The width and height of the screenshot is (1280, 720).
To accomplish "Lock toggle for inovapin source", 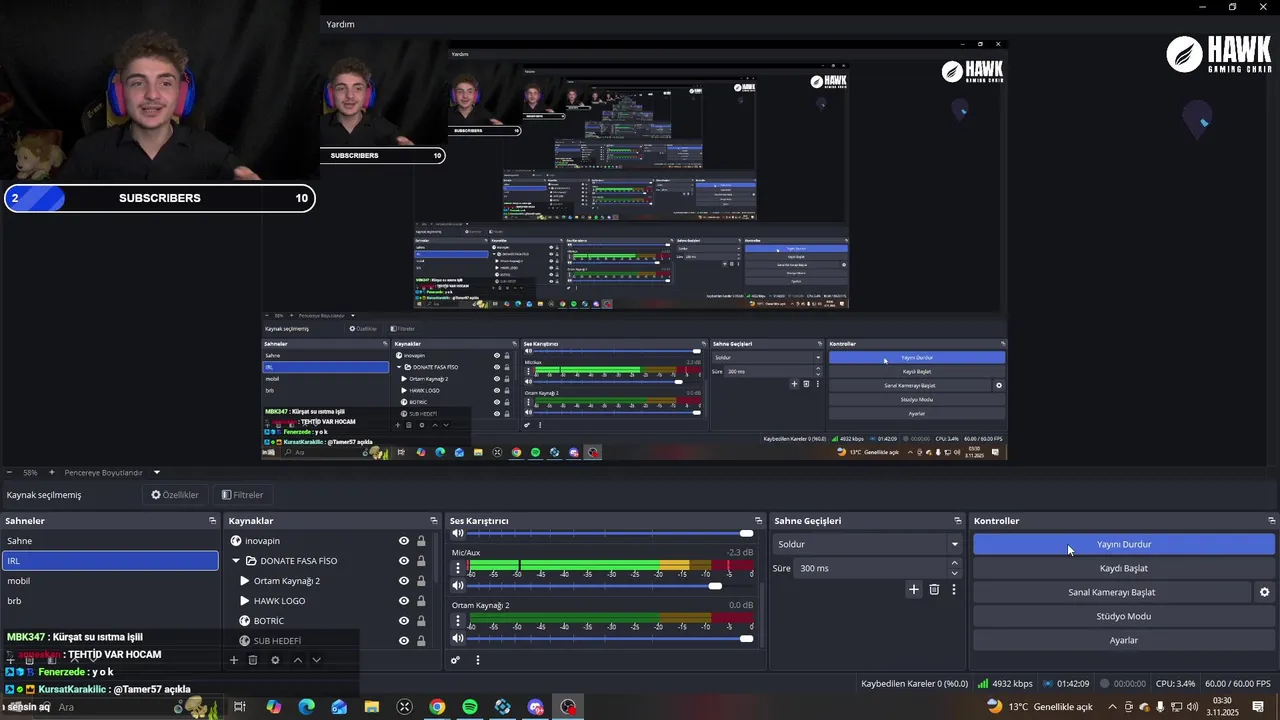I will point(421,541).
